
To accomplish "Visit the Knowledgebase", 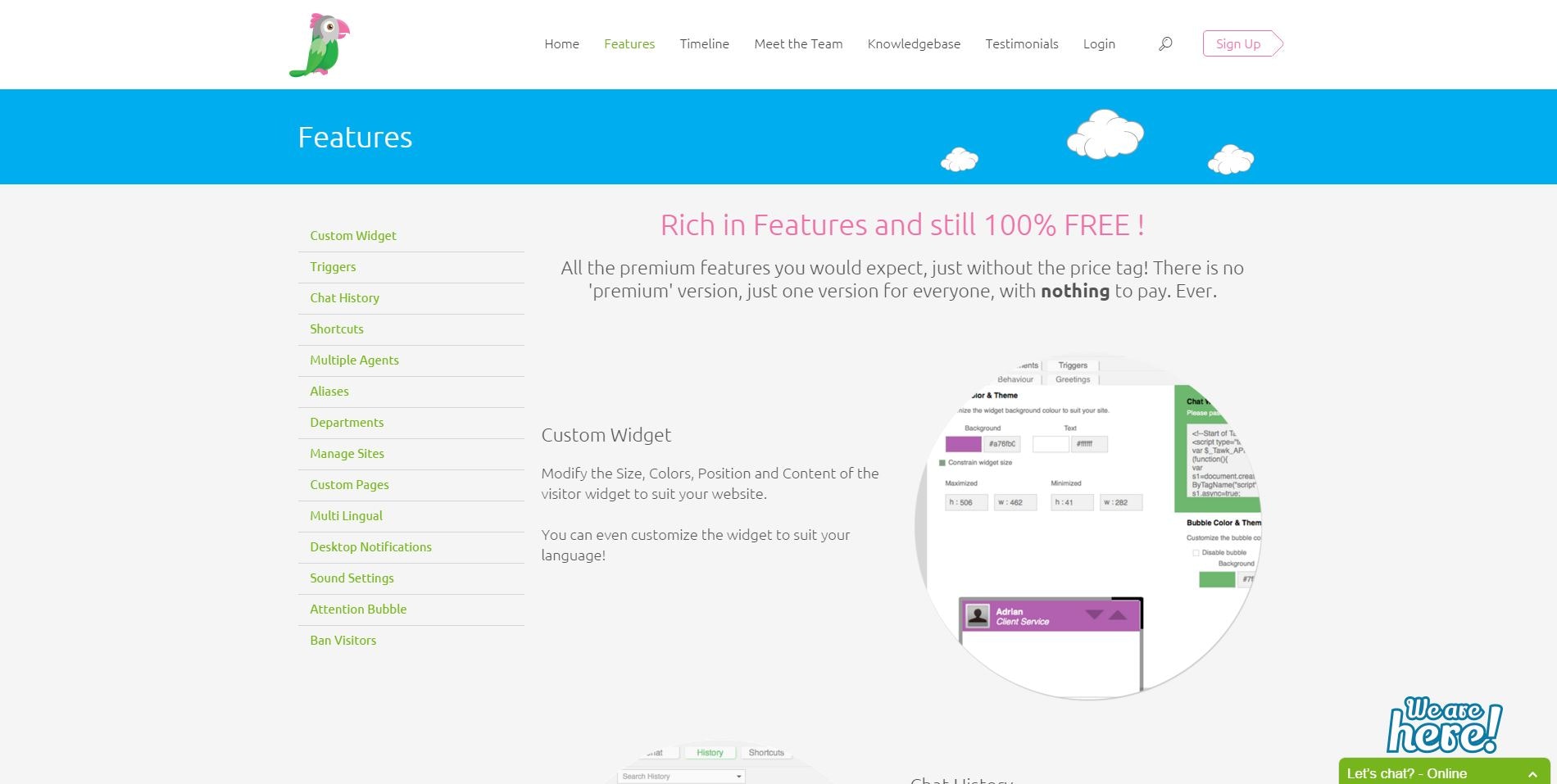I will click(x=914, y=43).
